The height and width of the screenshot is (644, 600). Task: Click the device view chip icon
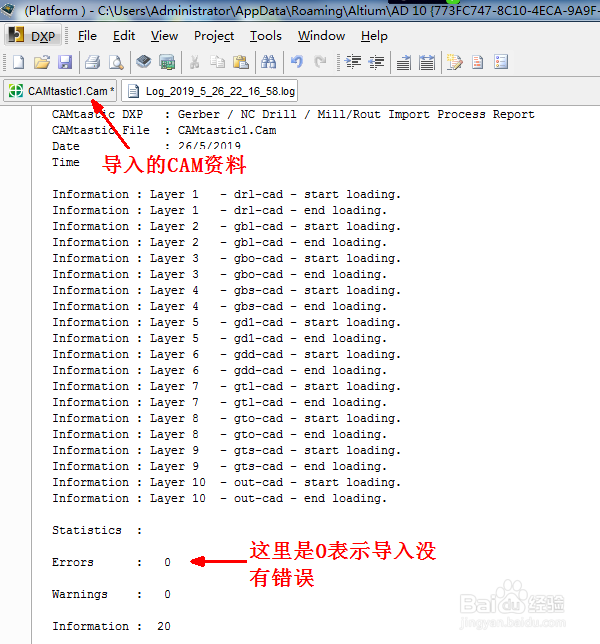[144, 62]
